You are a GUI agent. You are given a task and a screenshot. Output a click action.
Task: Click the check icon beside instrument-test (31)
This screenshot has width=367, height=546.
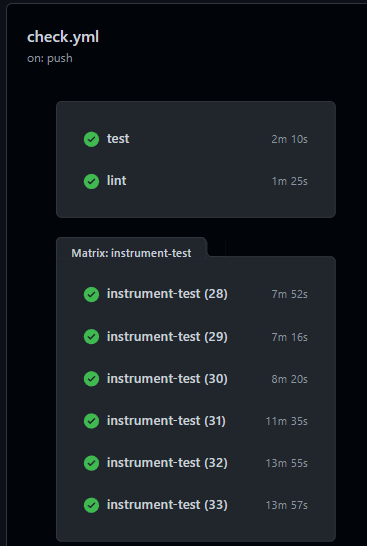click(92, 421)
